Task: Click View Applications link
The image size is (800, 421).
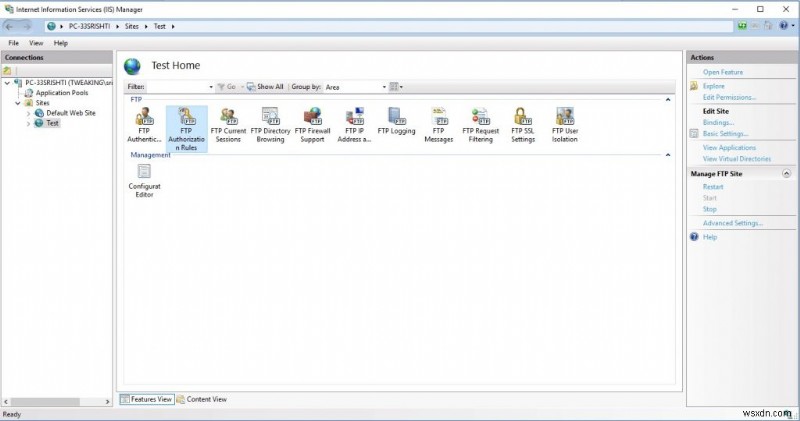Action: tap(729, 147)
